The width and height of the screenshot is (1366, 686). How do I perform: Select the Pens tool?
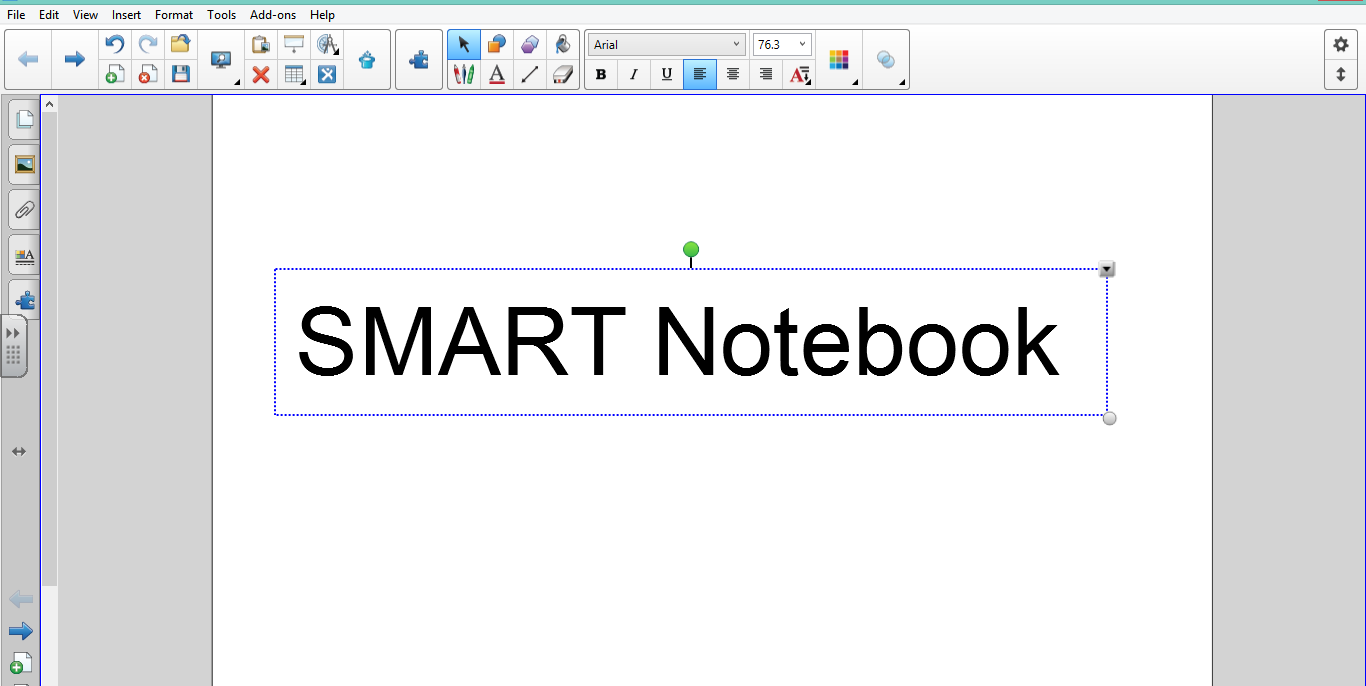tap(464, 74)
